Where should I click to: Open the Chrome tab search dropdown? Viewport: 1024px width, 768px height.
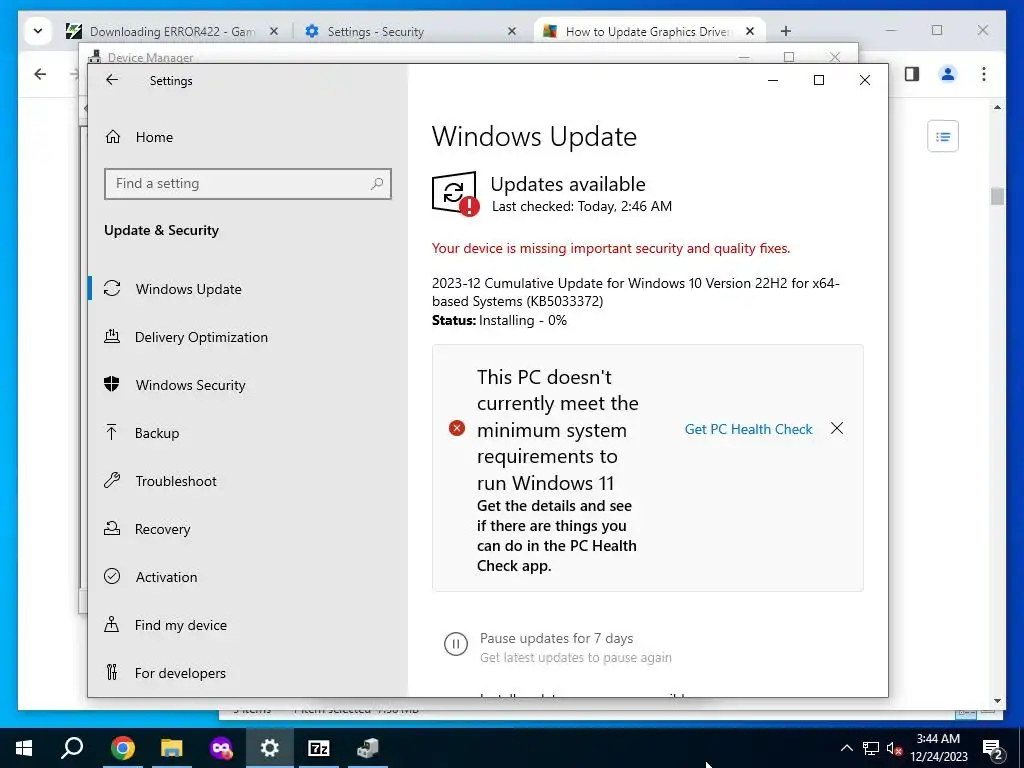coord(38,31)
